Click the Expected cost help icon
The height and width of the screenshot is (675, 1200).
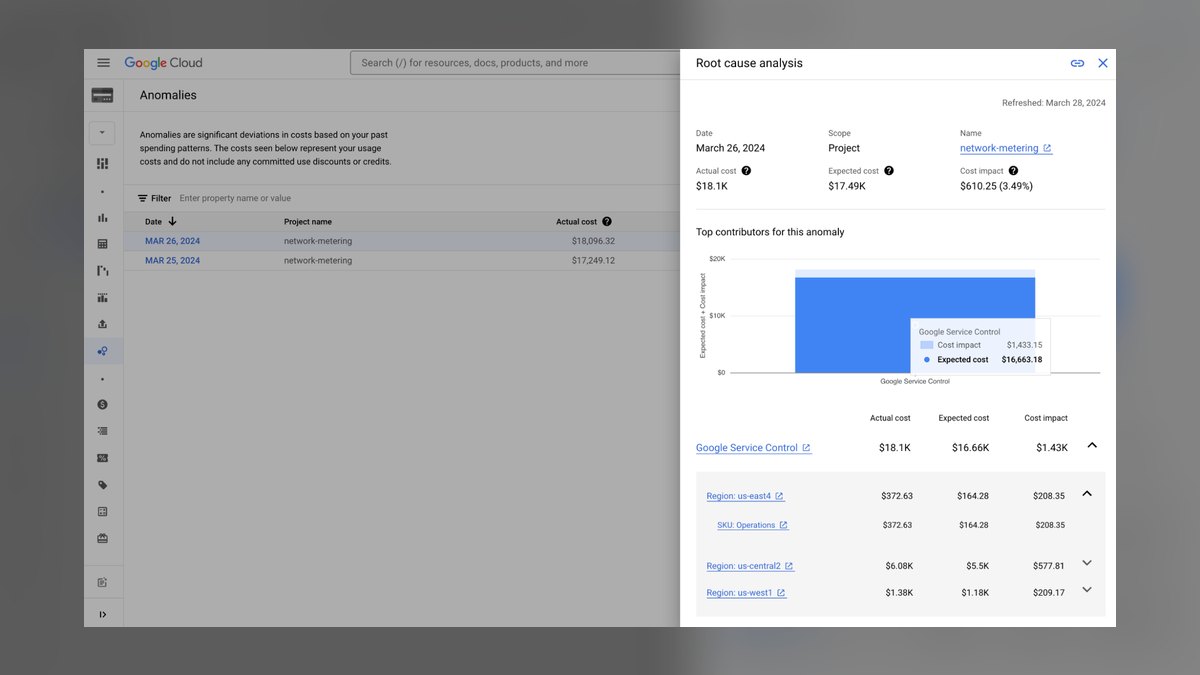pyautogui.click(x=889, y=171)
